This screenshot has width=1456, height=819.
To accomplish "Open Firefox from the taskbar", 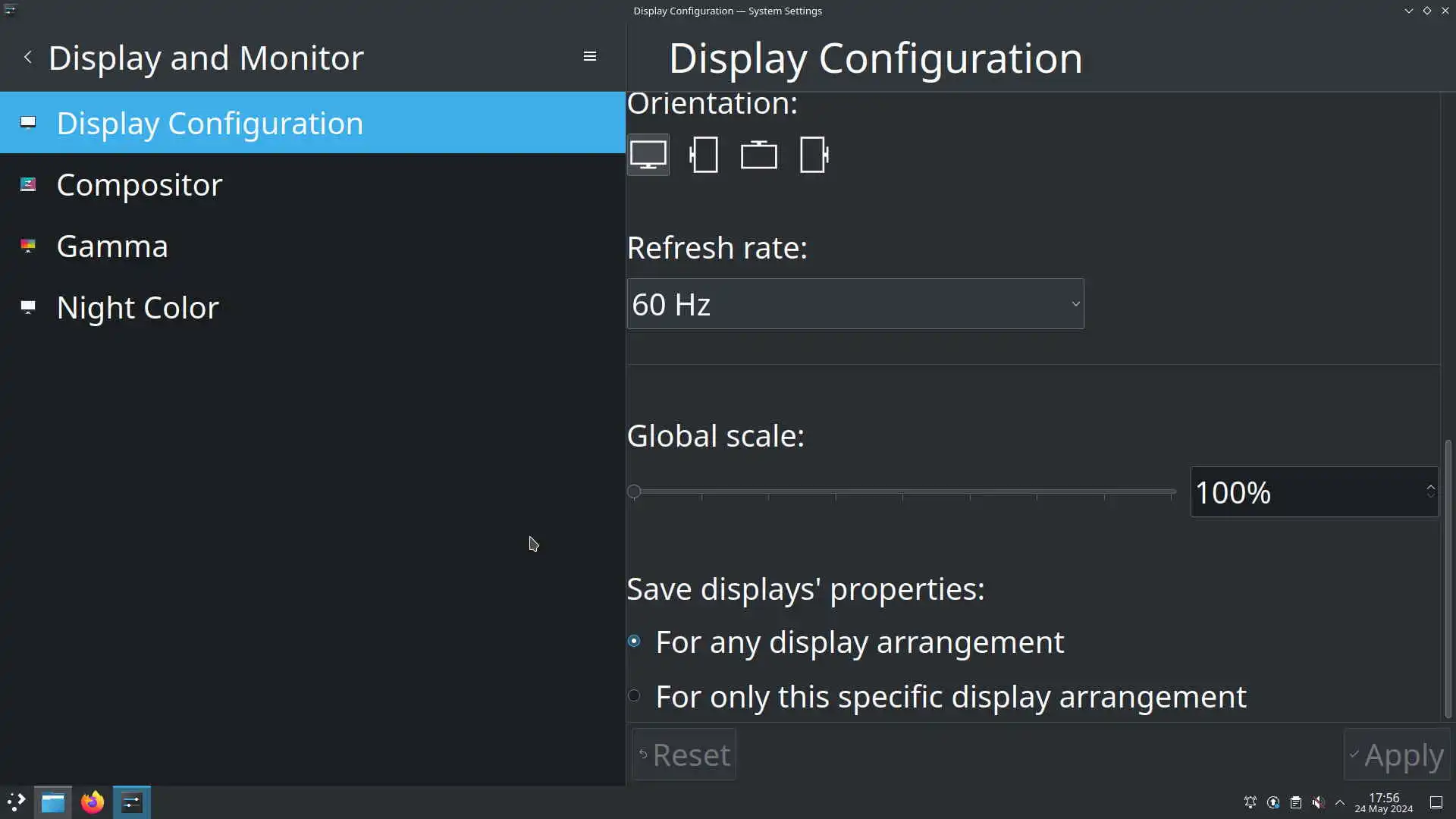I will [x=93, y=802].
